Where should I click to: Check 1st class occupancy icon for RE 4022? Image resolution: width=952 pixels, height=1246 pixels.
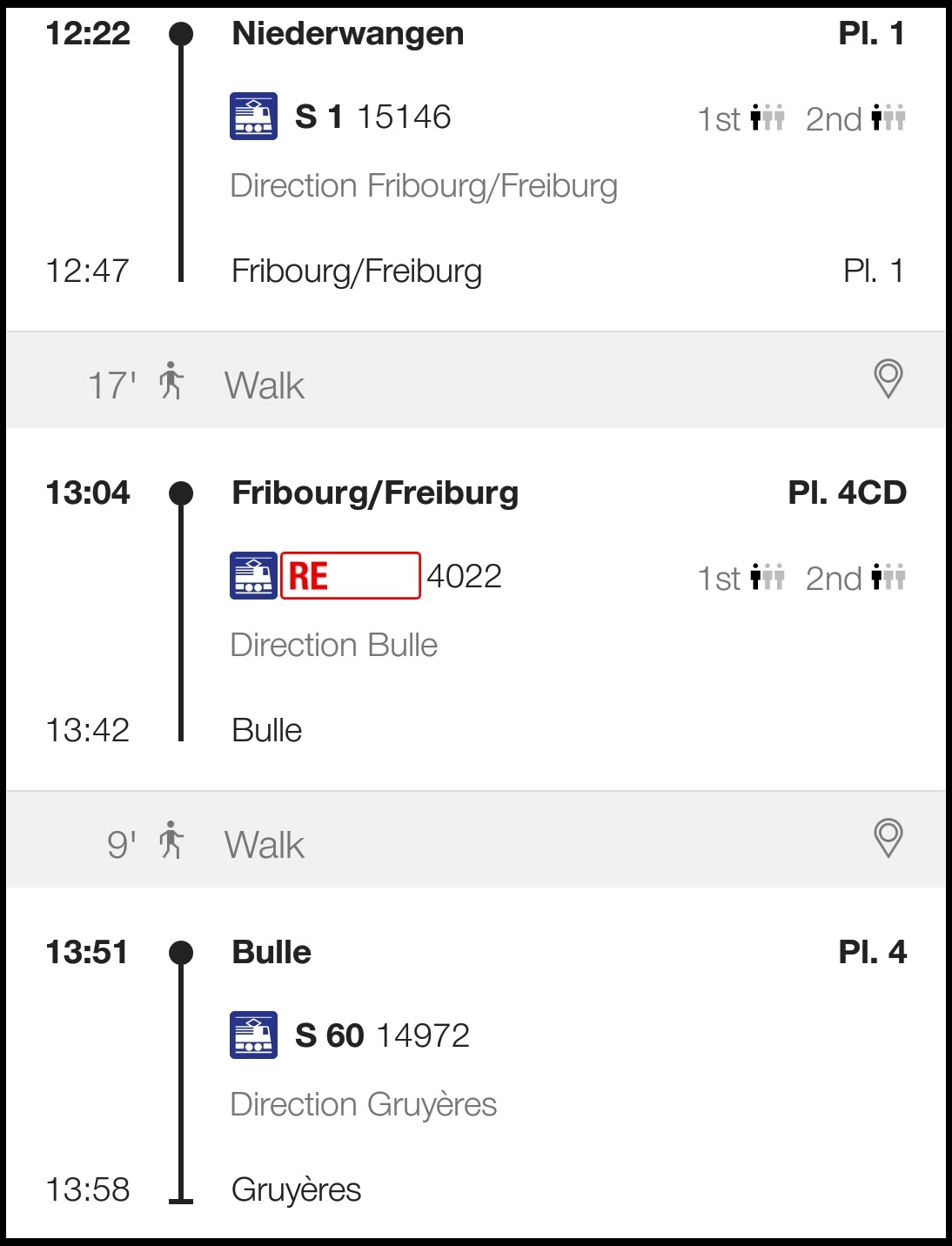tap(768, 577)
